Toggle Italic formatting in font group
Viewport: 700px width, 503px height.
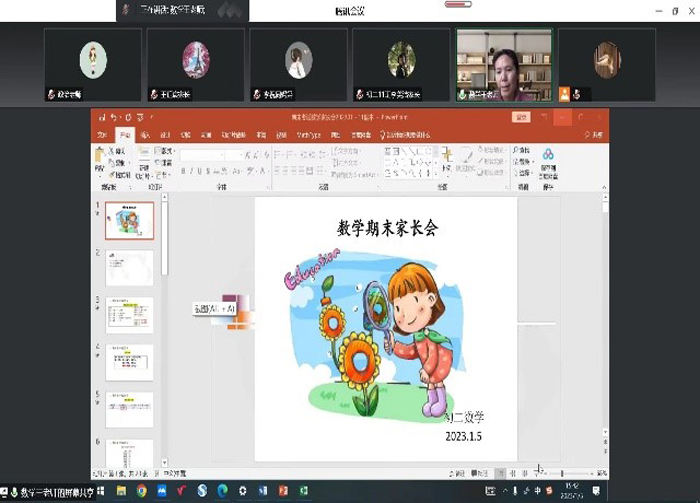point(192,171)
